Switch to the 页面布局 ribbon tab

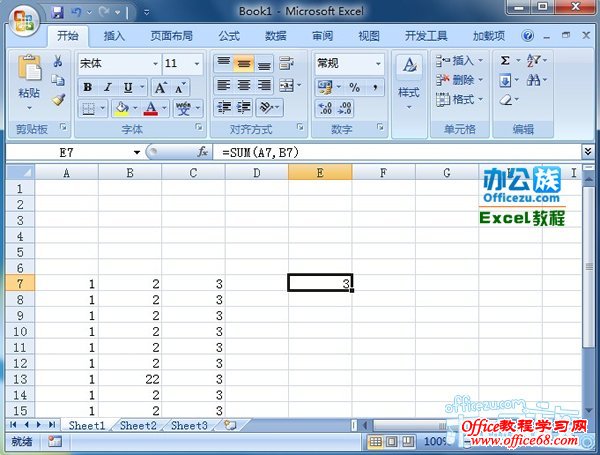[x=171, y=36]
